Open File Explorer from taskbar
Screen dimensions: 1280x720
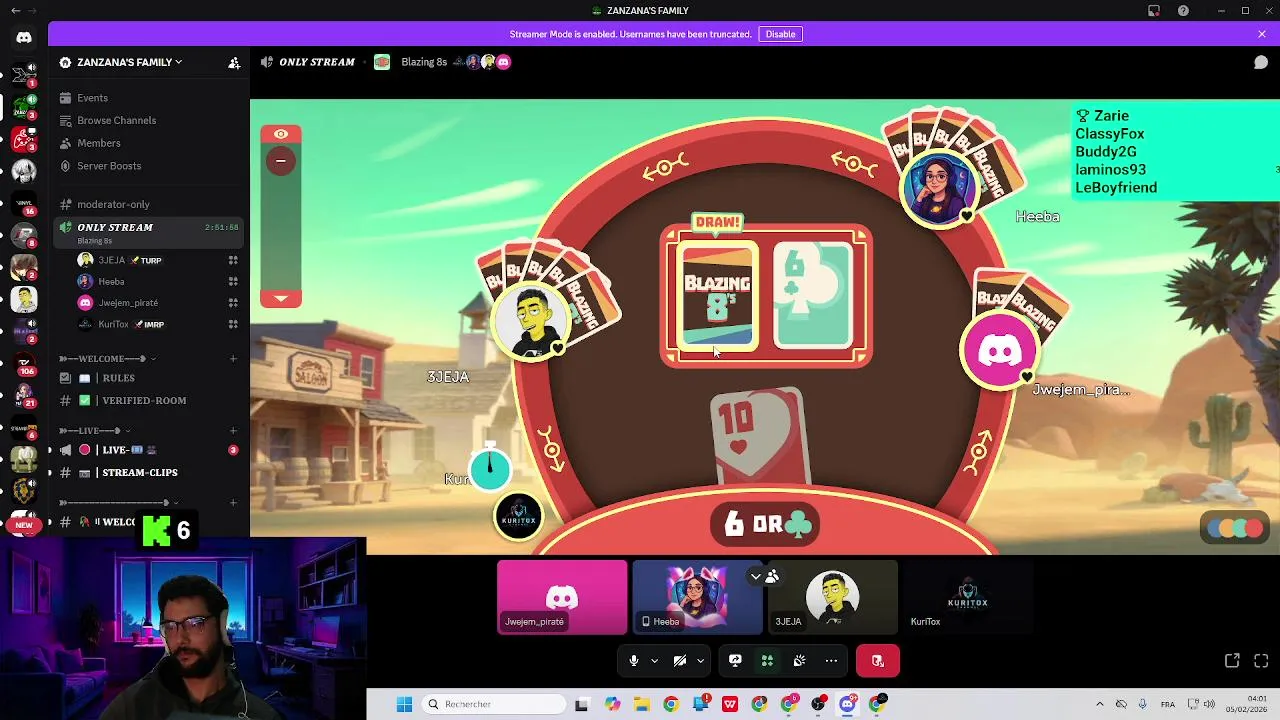tap(641, 704)
